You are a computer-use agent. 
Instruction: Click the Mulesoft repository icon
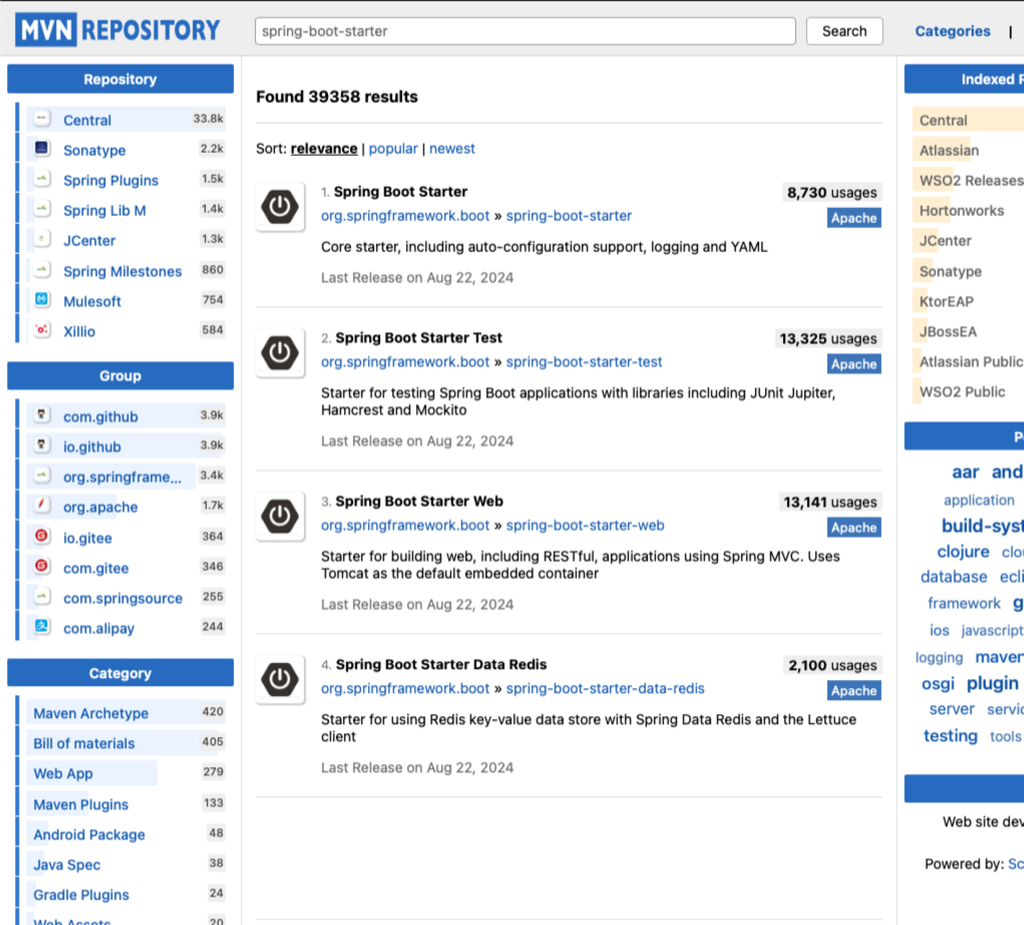pos(42,300)
